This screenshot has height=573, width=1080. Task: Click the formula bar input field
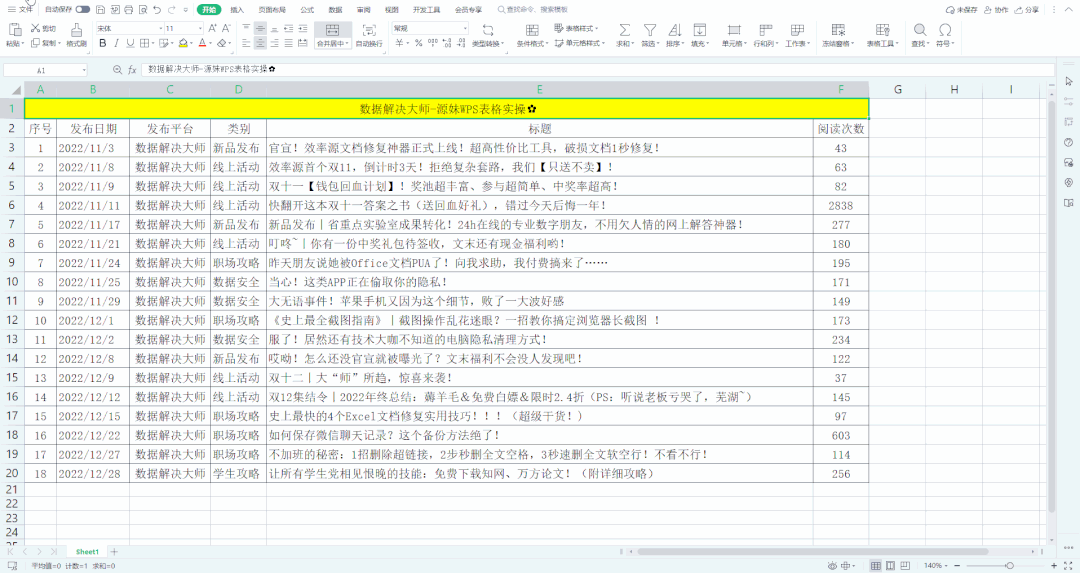click(598, 70)
